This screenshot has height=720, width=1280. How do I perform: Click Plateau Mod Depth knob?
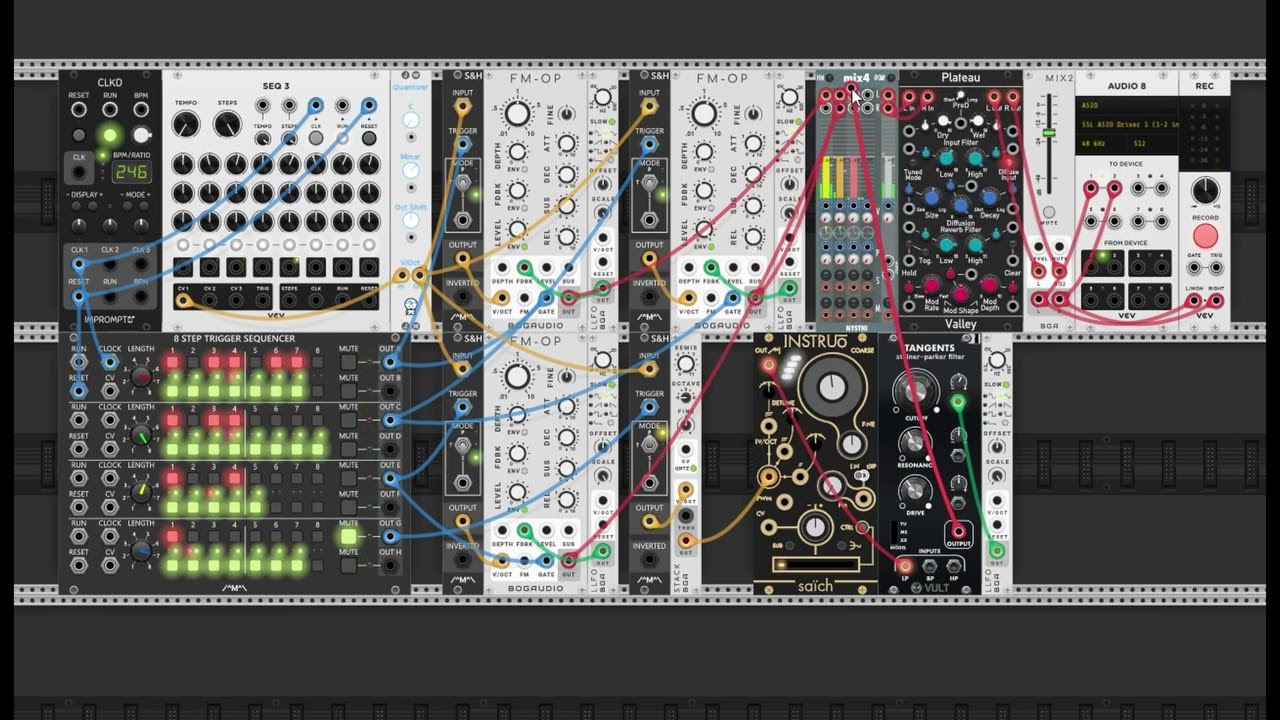(x=989, y=286)
